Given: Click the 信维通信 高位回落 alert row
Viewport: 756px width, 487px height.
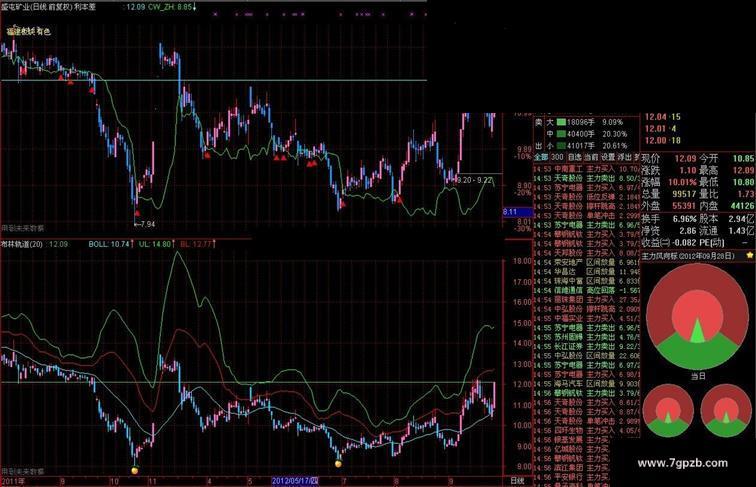Looking at the screenshot, I should (x=587, y=290).
